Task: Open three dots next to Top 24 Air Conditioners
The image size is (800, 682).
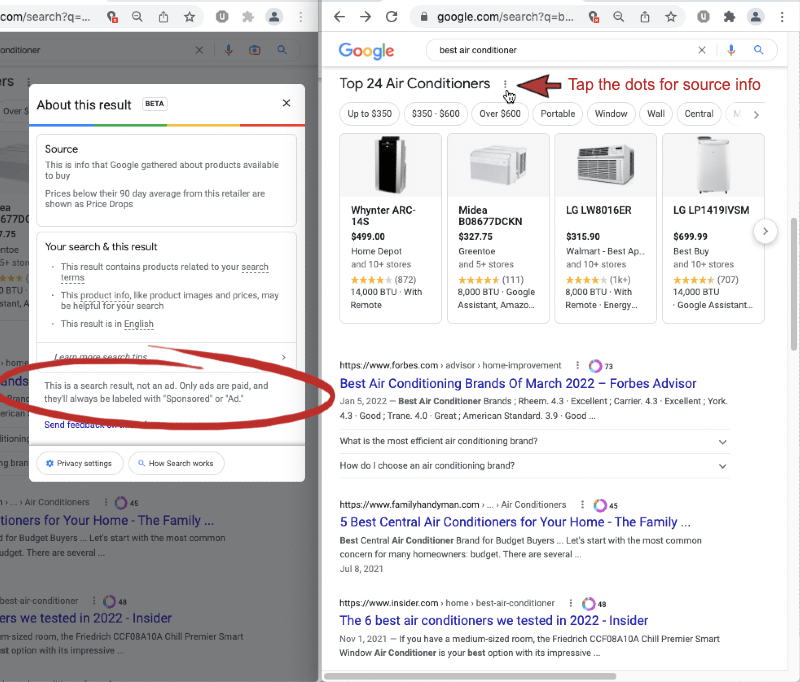Action: 505,84
